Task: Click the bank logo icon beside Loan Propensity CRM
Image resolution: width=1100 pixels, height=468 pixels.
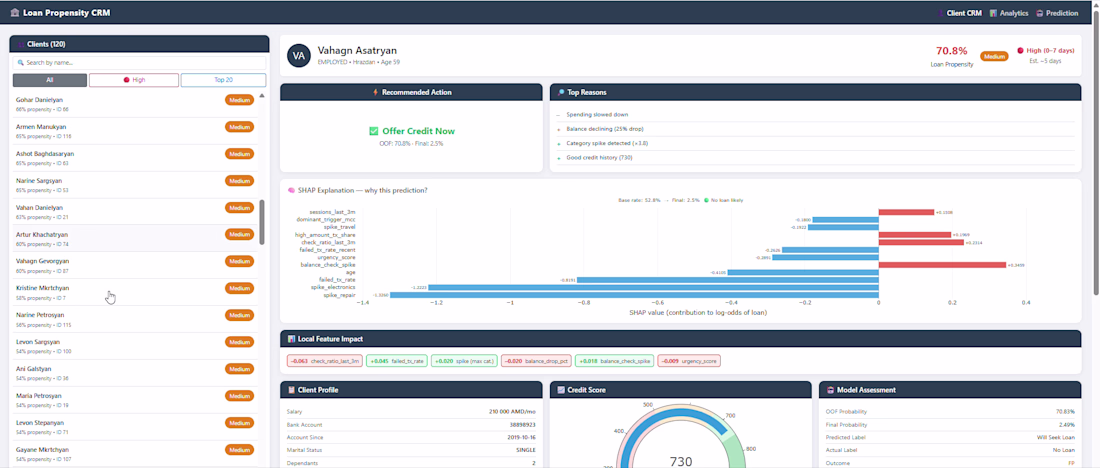Action: click(x=15, y=13)
